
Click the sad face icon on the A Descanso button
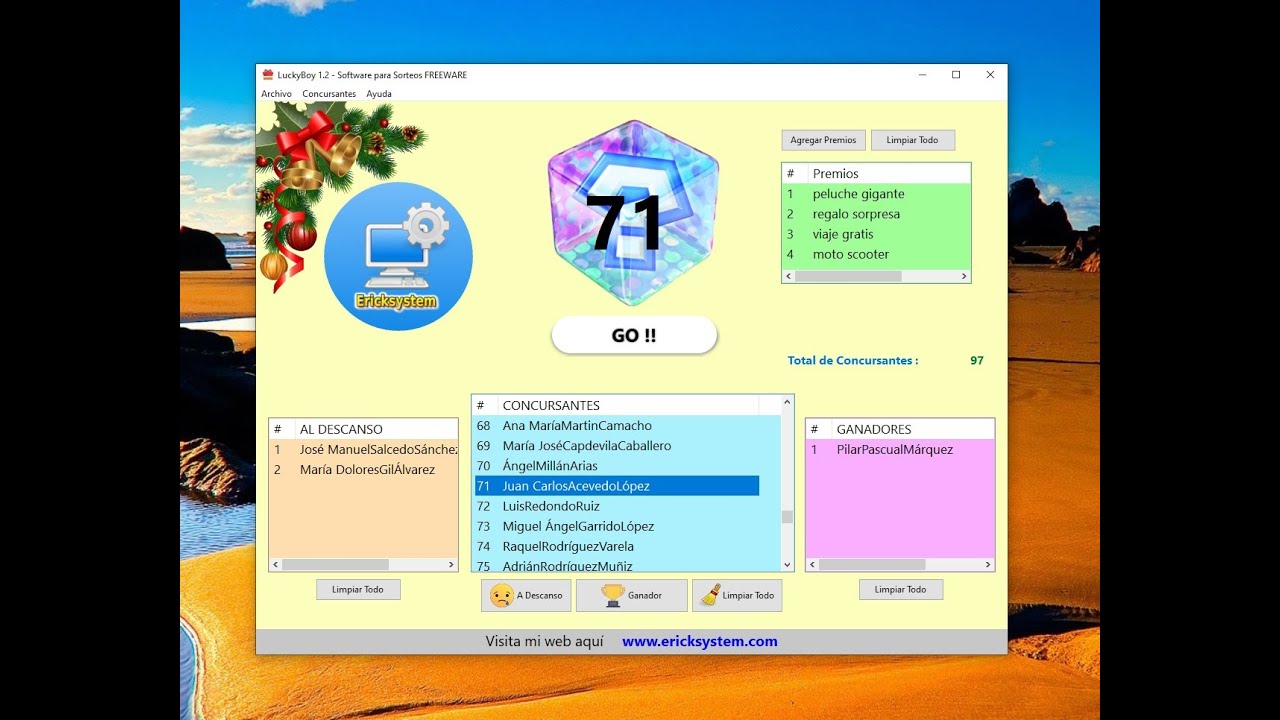(502, 595)
